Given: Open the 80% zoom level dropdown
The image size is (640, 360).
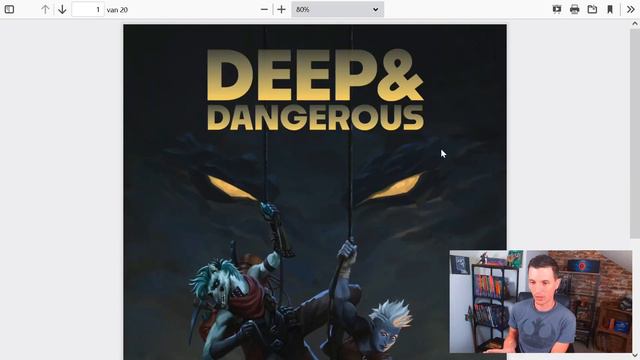Looking at the screenshot, I should pyautogui.click(x=338, y=9).
